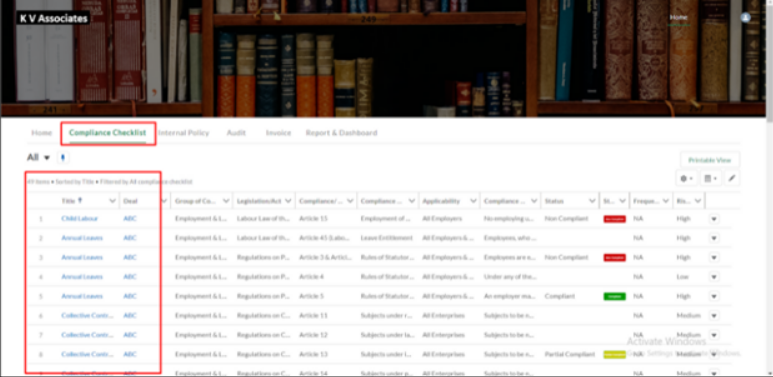This screenshot has height=377, width=773.
Task: Open the Report & Dashboard tab
Action: point(341,133)
